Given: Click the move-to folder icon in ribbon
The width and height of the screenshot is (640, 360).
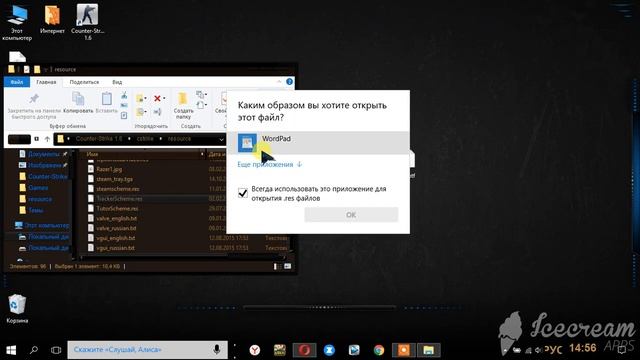Looking at the screenshot, I should click(x=140, y=98).
